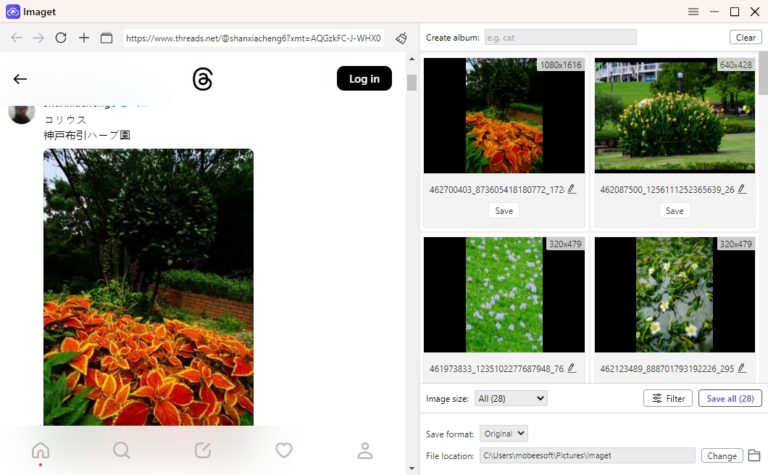Open the Image size dropdown
The image size is (768, 475).
coord(511,399)
